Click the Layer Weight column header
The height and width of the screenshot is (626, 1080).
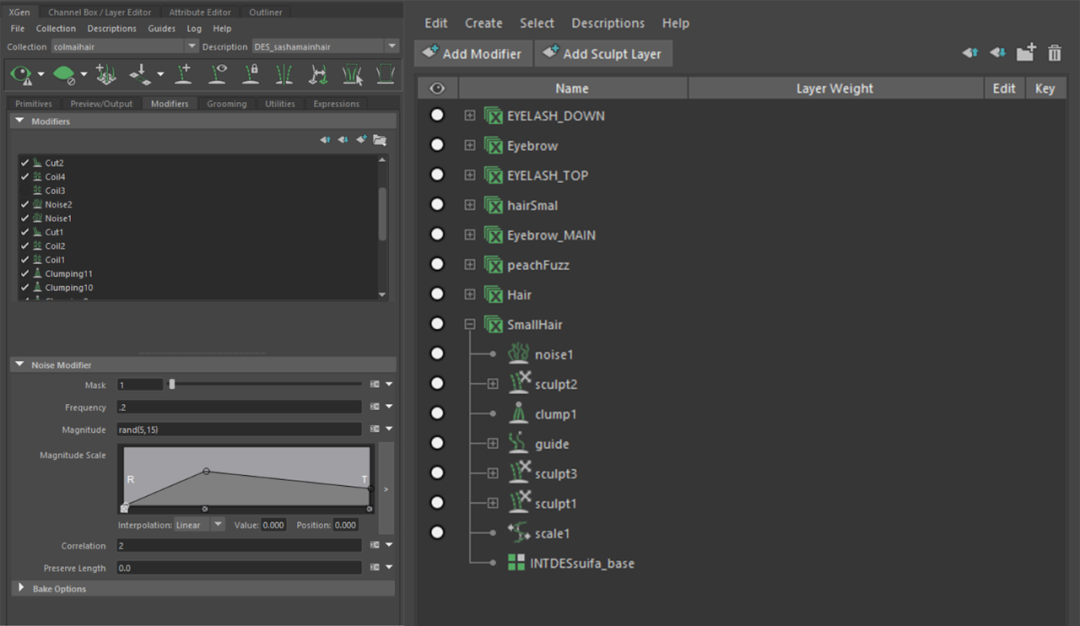pos(835,88)
